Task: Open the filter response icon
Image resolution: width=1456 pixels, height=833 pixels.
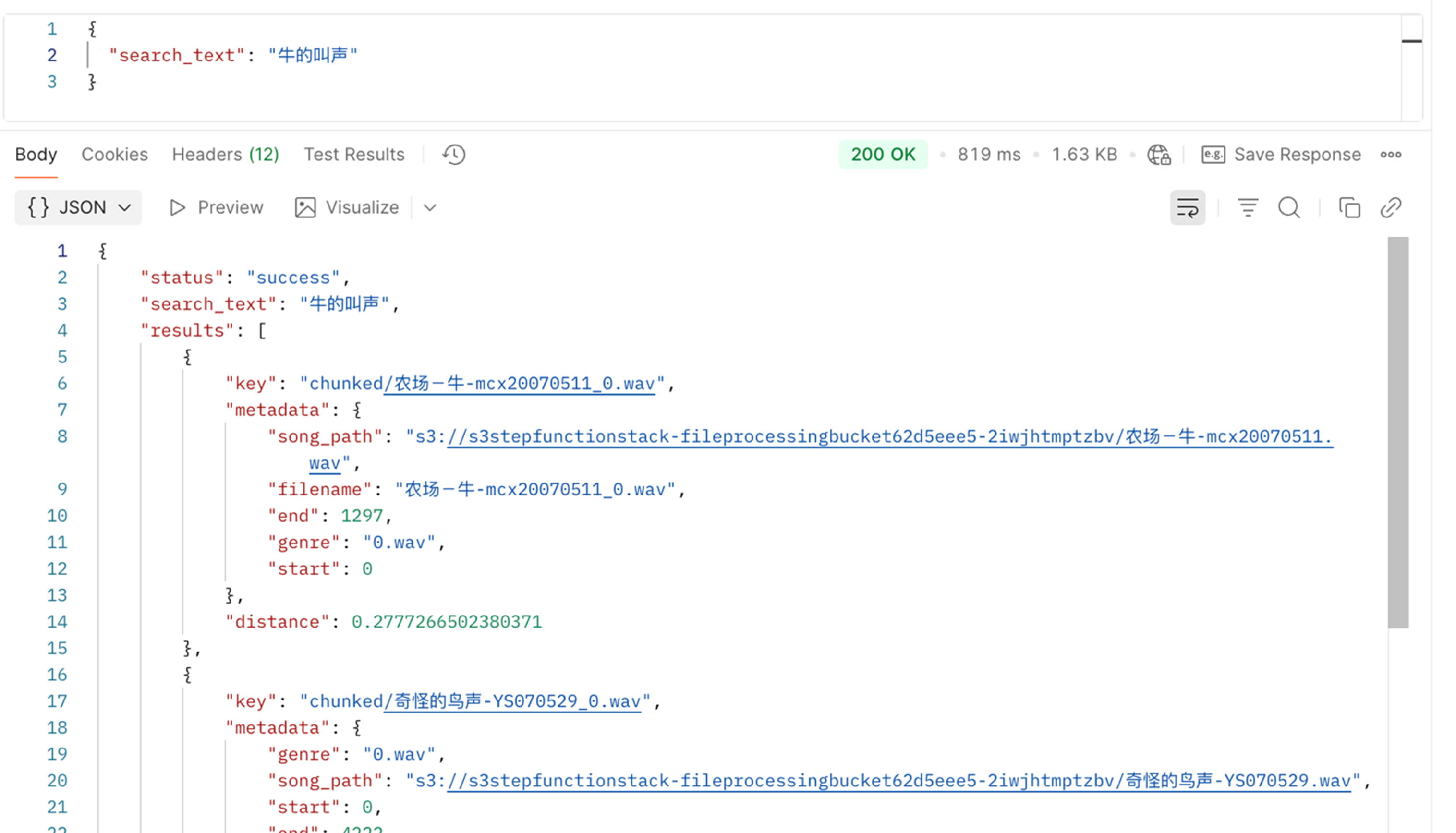Action: point(1248,208)
